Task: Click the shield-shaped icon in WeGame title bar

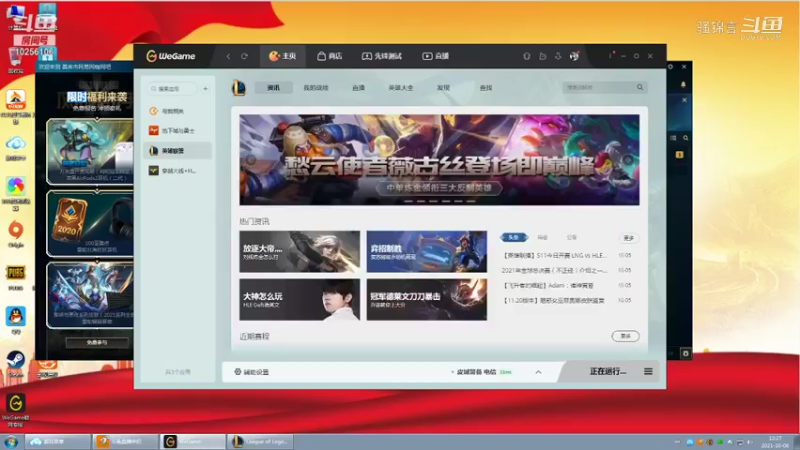Action: [527, 56]
